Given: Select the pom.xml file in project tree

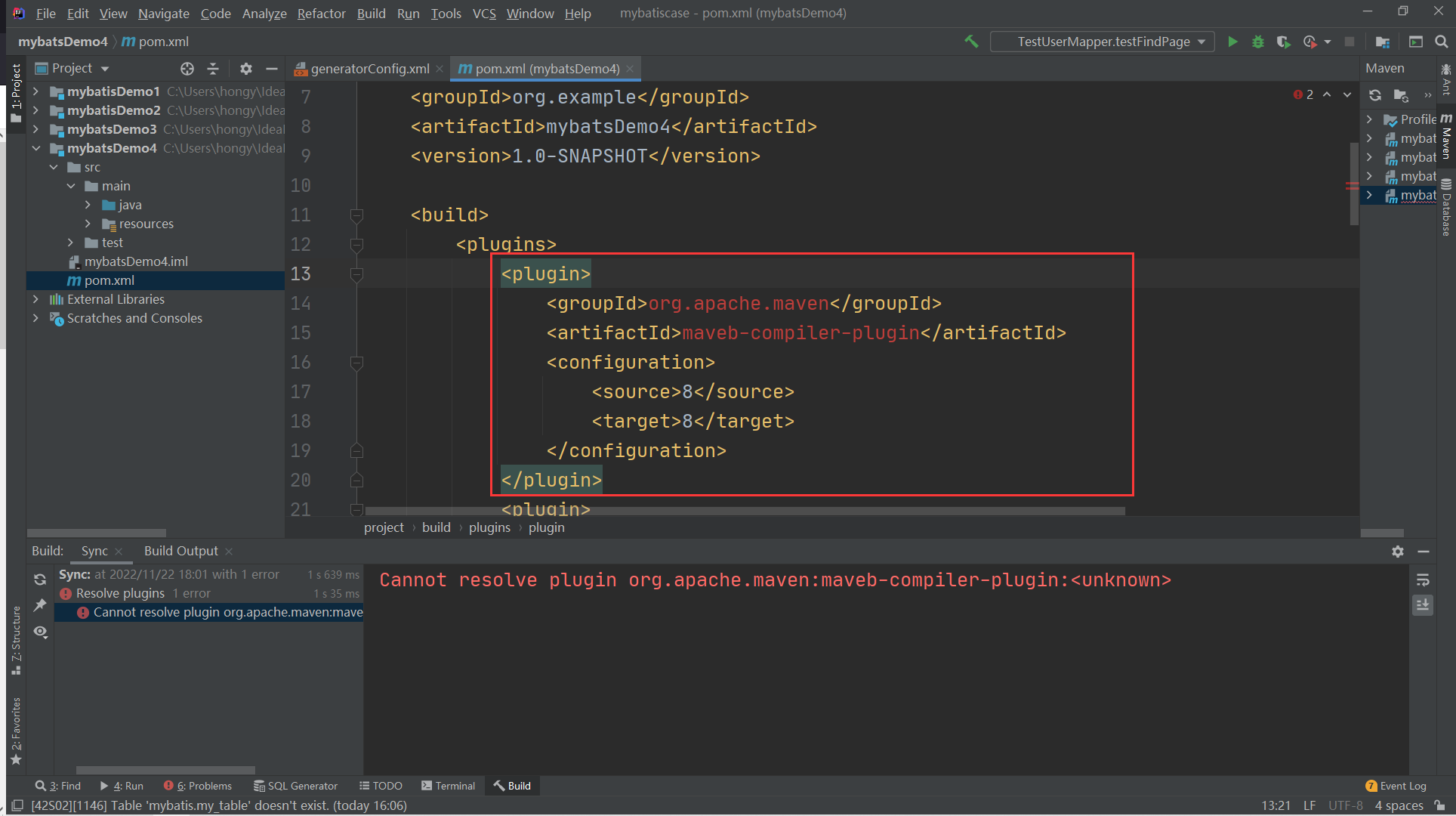Looking at the screenshot, I should click(x=156, y=280).
